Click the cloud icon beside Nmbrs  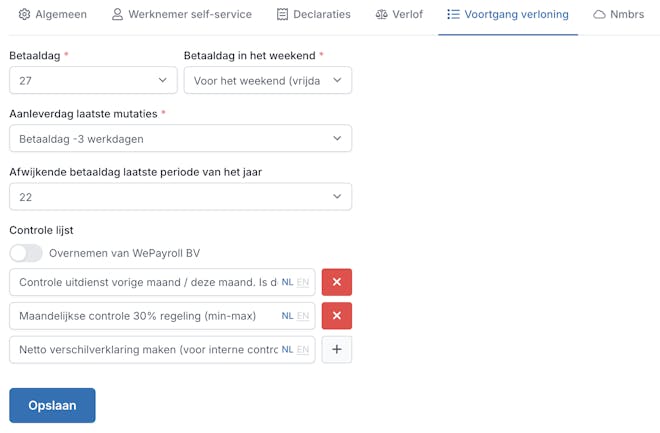[x=599, y=15]
